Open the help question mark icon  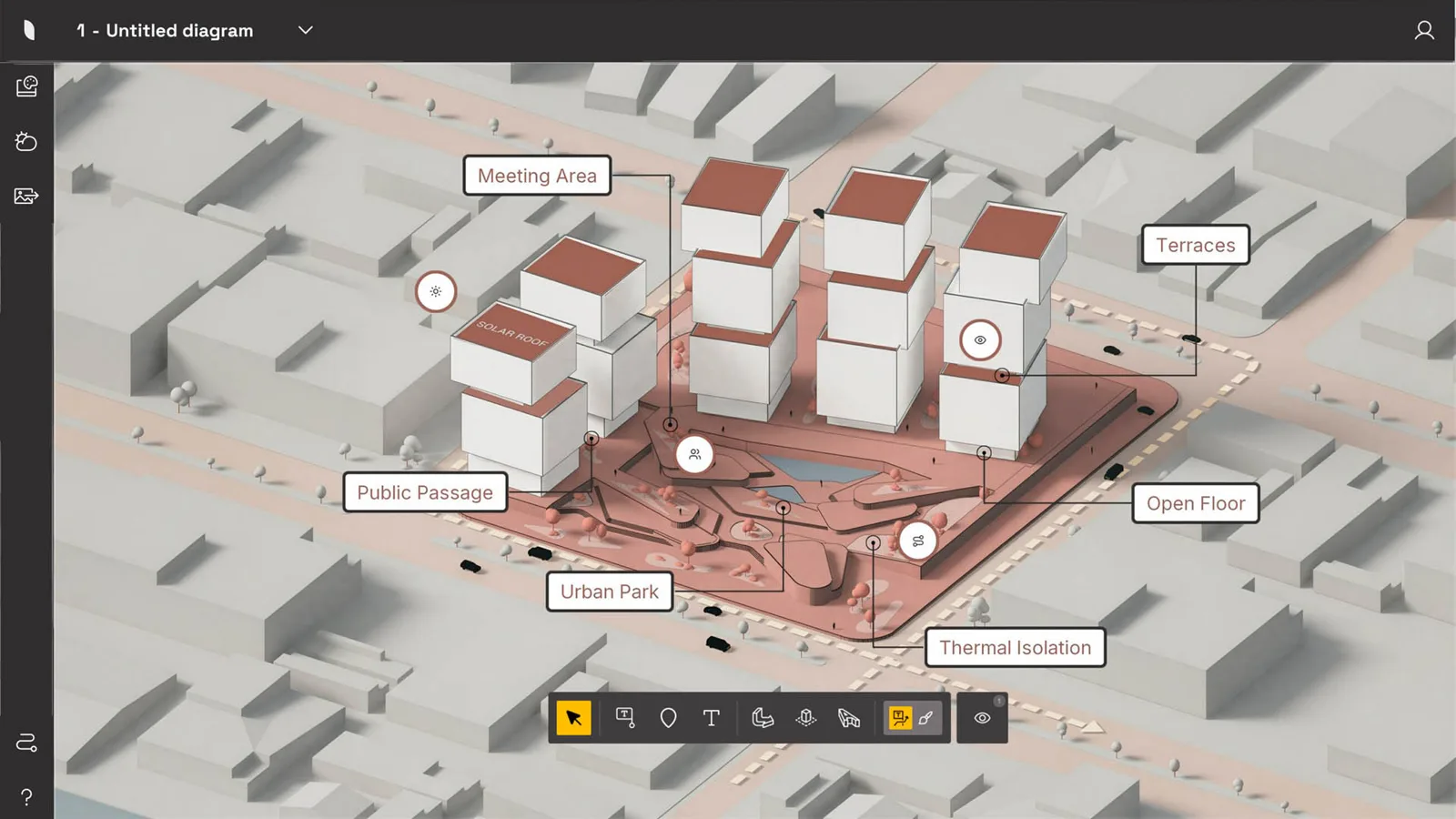26,797
